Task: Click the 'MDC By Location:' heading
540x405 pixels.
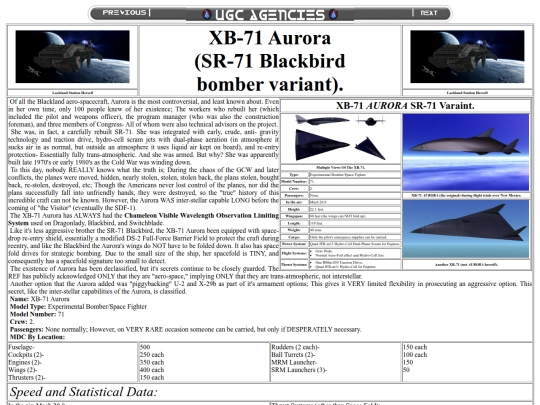Action: pos(37,337)
